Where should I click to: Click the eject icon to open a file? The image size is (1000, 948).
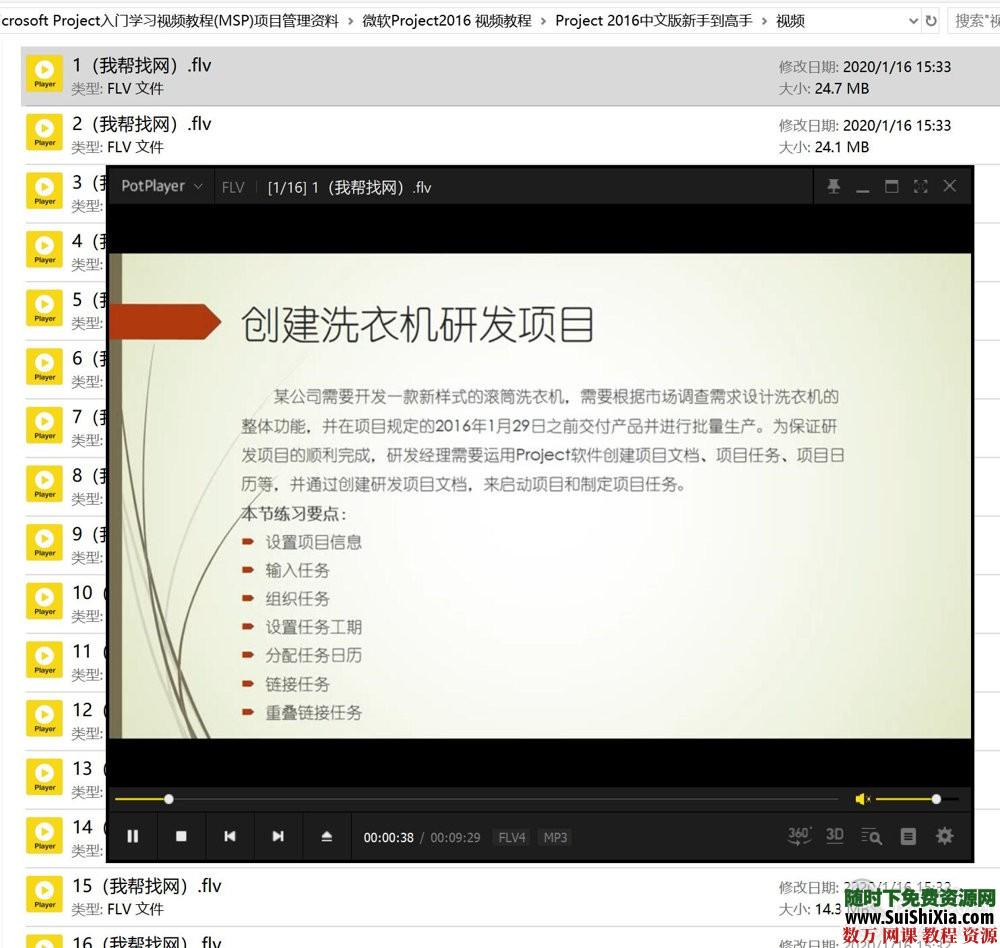point(326,836)
